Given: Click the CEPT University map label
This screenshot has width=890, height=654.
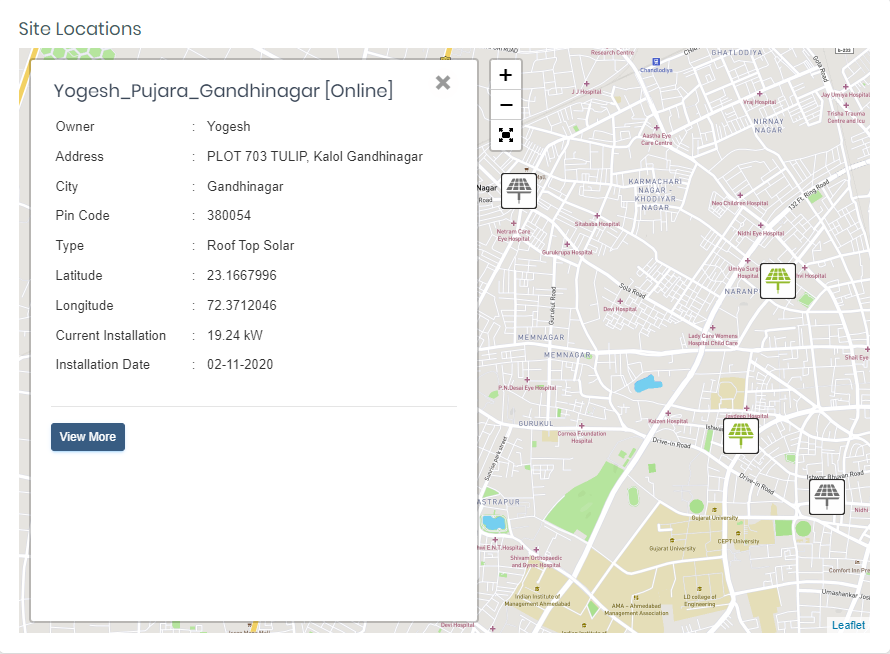Looking at the screenshot, I should [738, 541].
